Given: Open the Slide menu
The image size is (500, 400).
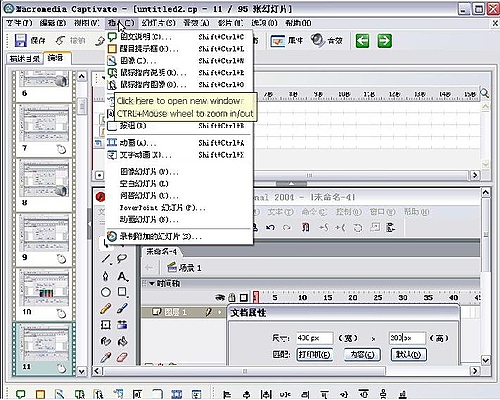Looking at the screenshot, I should pos(158,23).
